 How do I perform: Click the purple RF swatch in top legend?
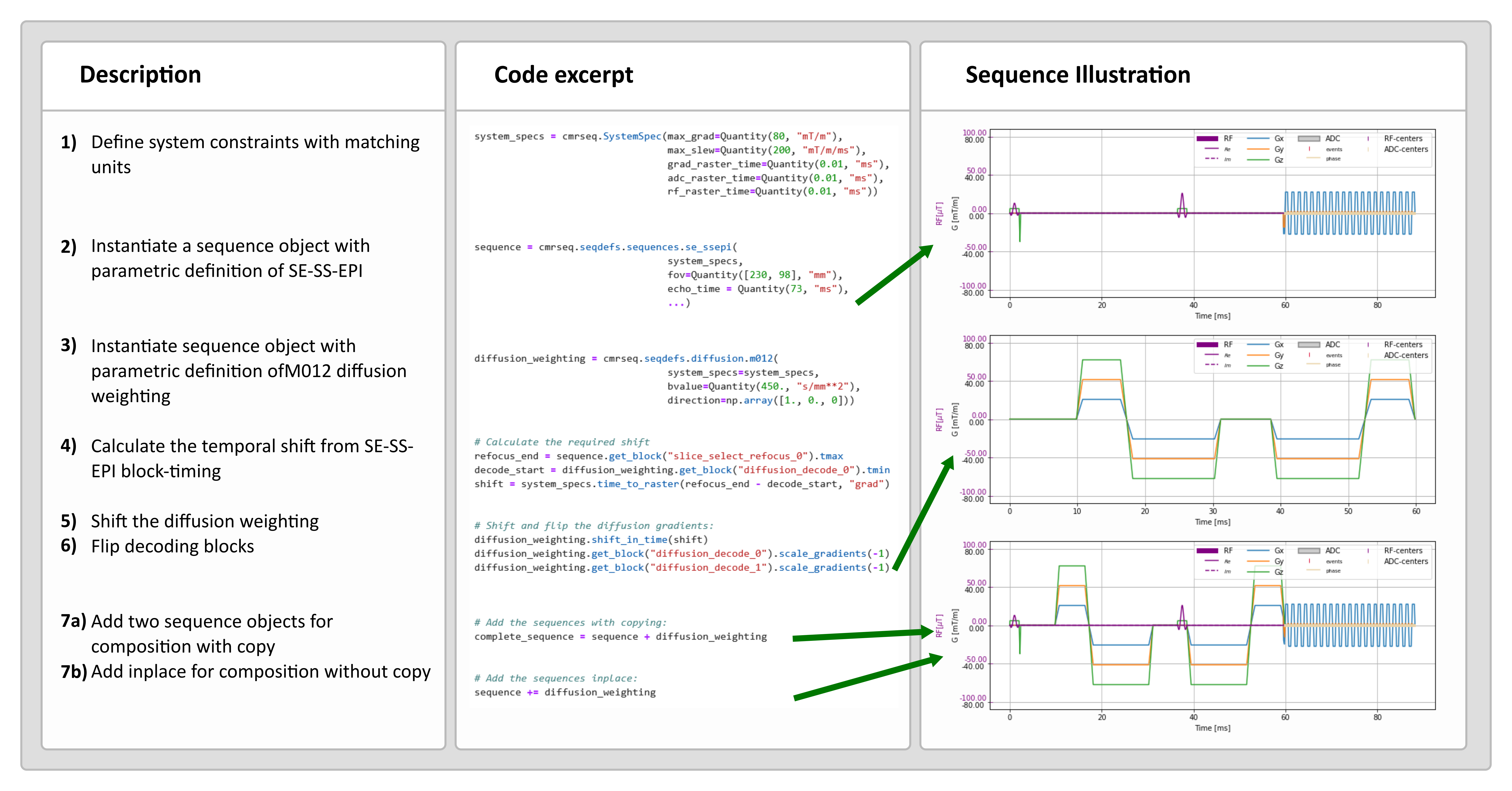[1207, 139]
